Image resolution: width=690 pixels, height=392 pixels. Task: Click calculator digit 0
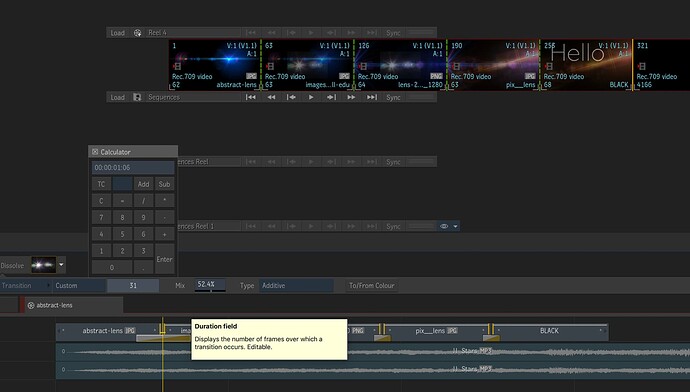click(112, 267)
